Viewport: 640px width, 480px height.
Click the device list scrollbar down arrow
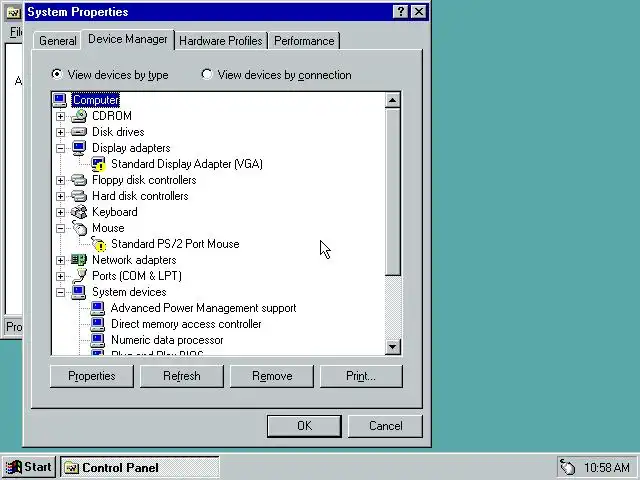(393, 347)
